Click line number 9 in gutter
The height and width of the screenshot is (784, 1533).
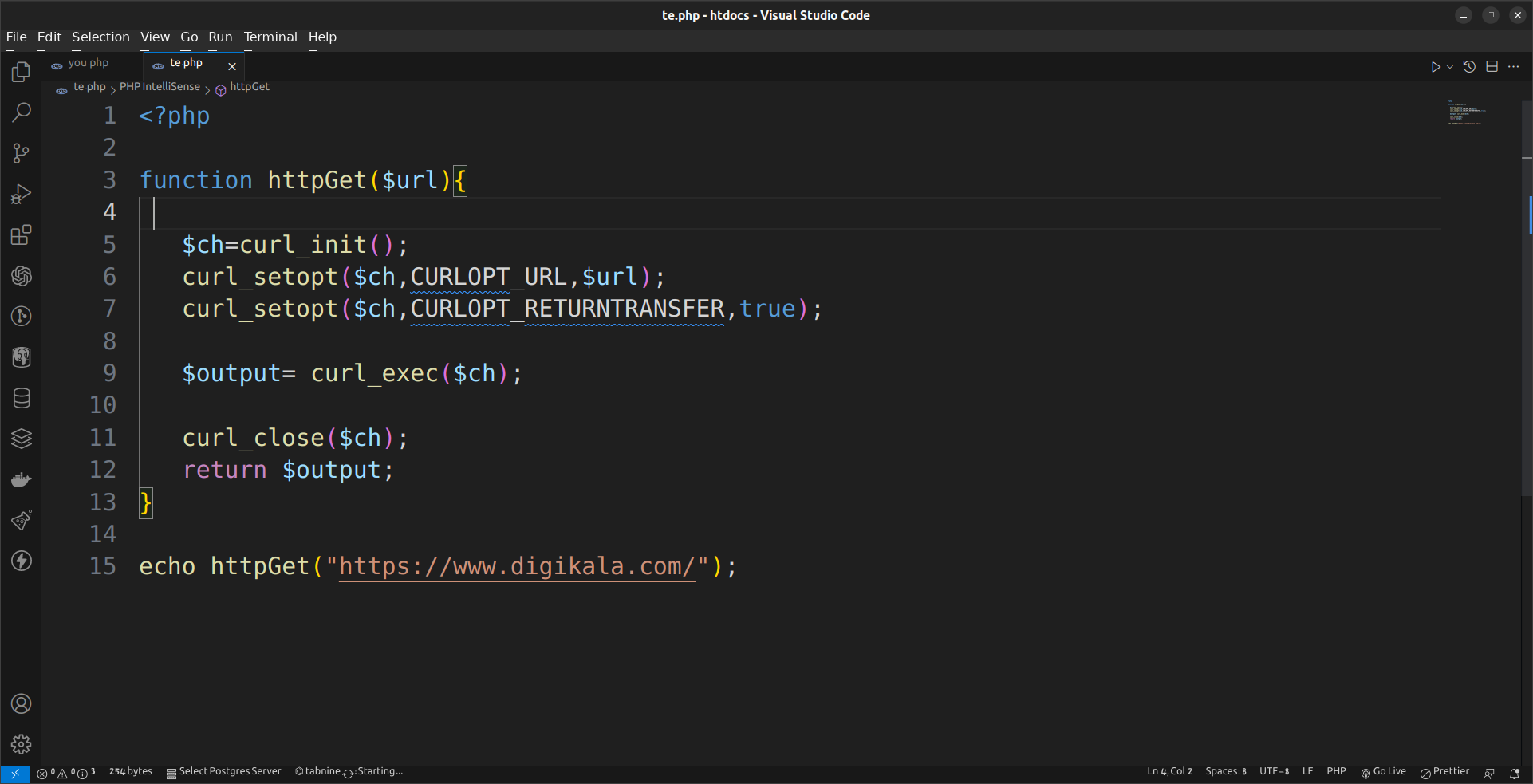(109, 373)
